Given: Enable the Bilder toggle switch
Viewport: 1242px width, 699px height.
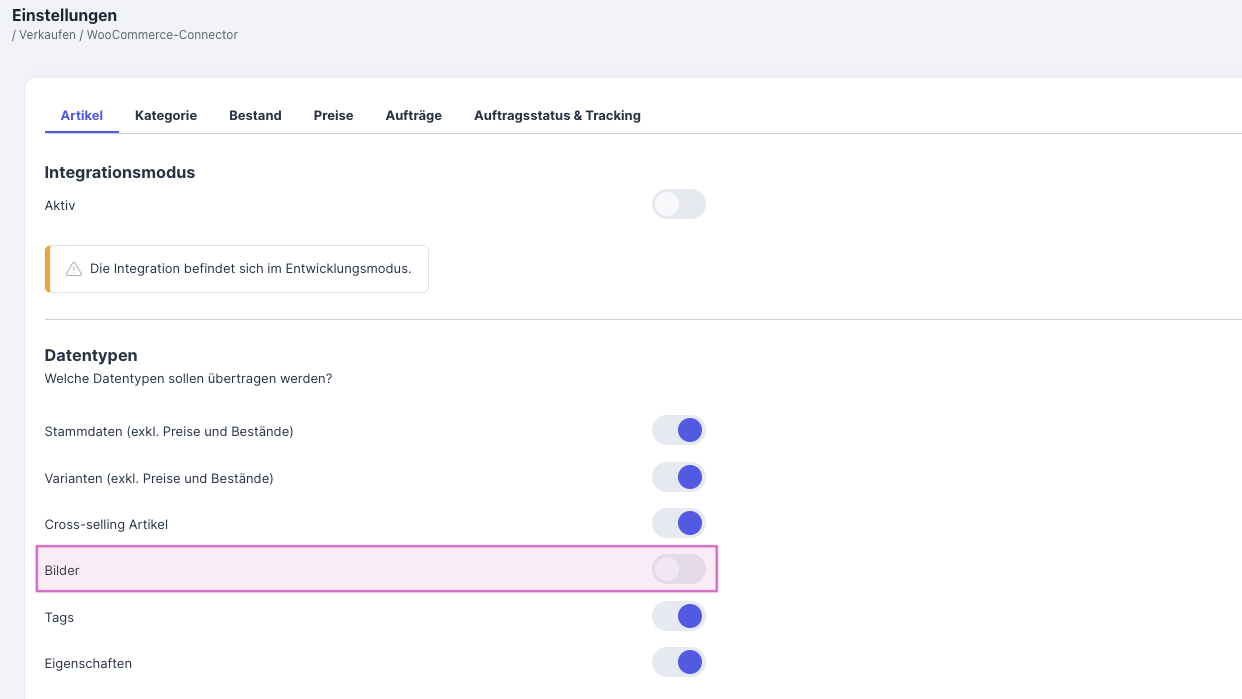Looking at the screenshot, I should pyautogui.click(x=678, y=570).
